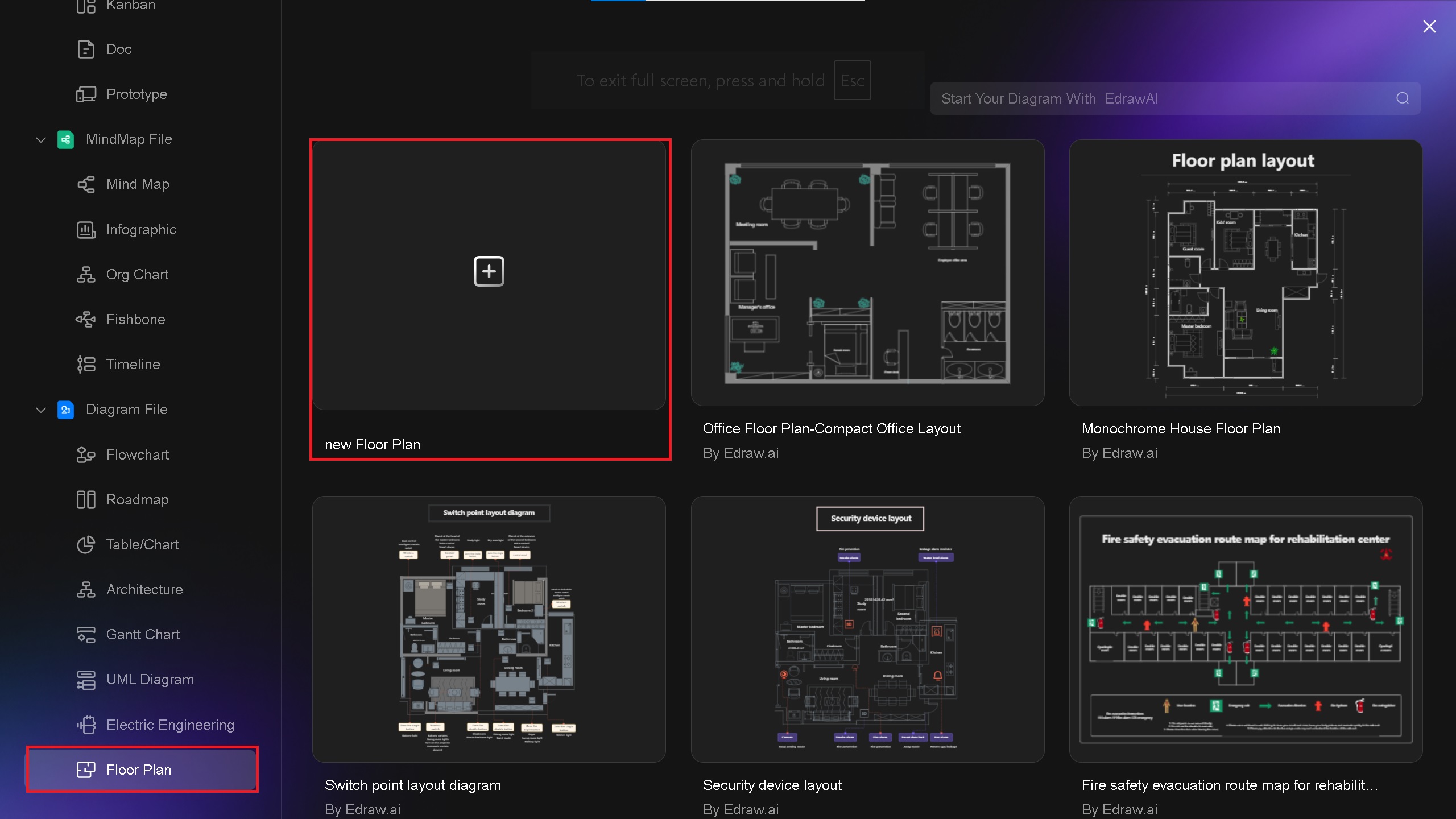Viewport: 1456px width, 819px height.
Task: Click Kanban label in sidebar
Action: [131, 6]
